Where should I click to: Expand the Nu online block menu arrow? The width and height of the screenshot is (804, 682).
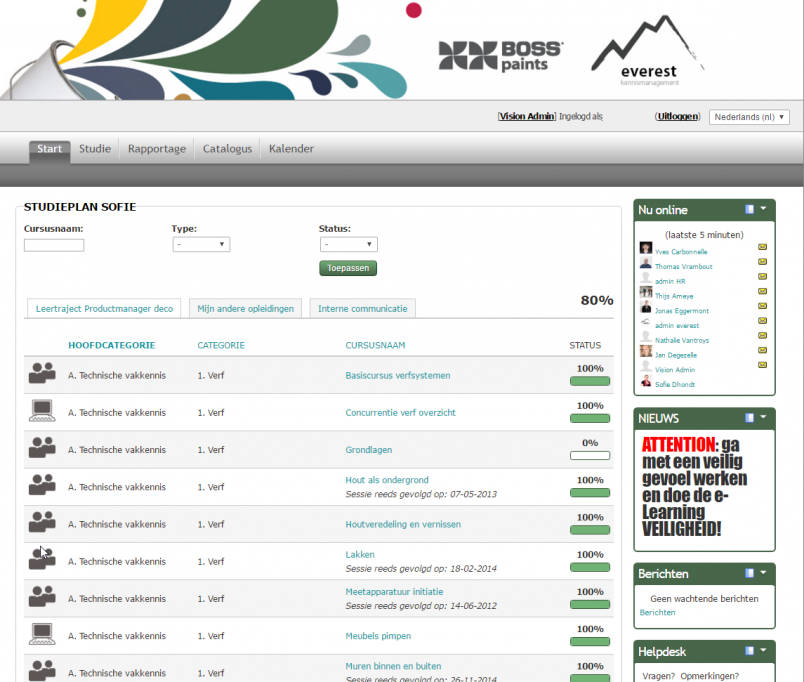click(x=763, y=209)
